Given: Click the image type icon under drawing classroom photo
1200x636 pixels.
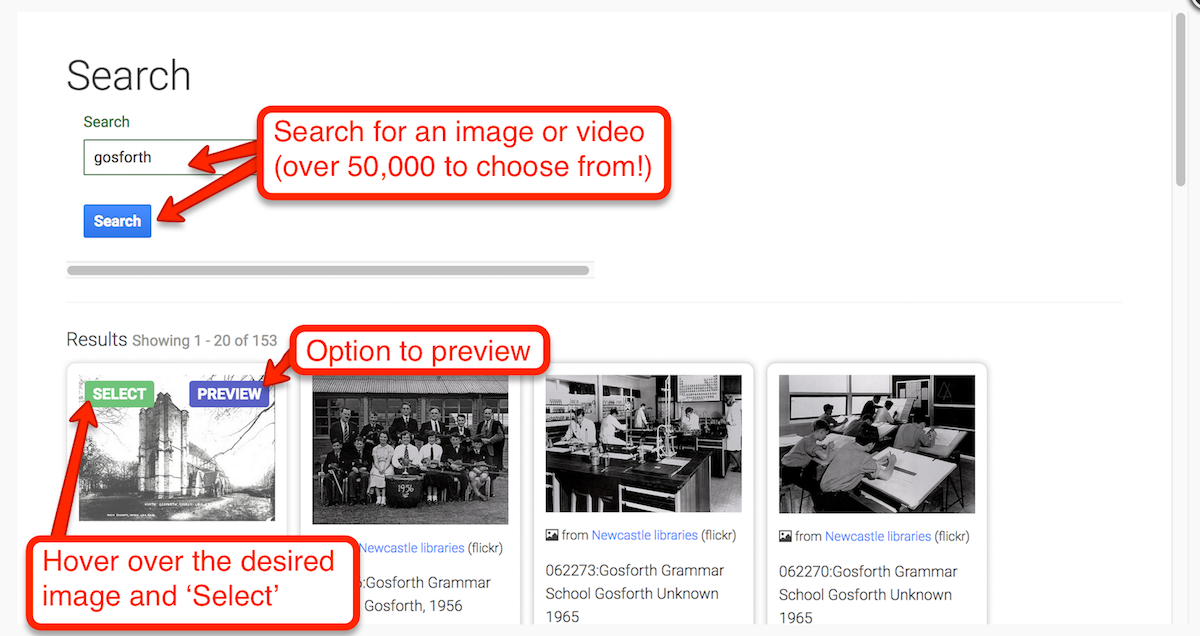Looking at the screenshot, I should (785, 536).
